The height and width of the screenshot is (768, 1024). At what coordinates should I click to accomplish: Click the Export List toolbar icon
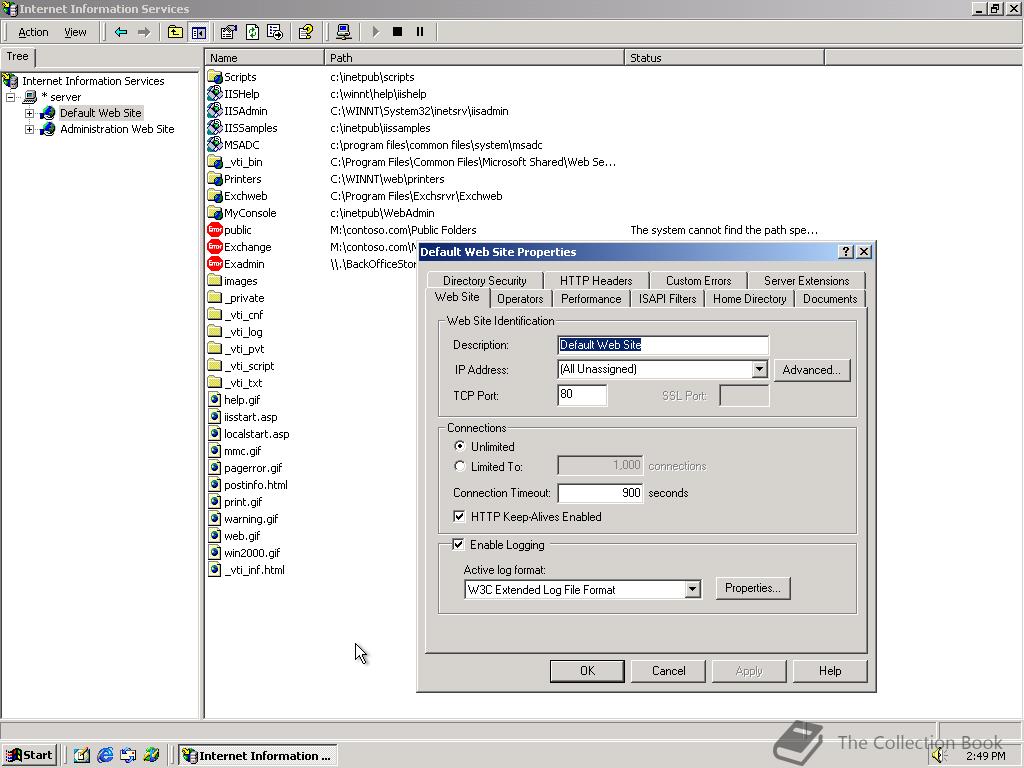(x=275, y=32)
